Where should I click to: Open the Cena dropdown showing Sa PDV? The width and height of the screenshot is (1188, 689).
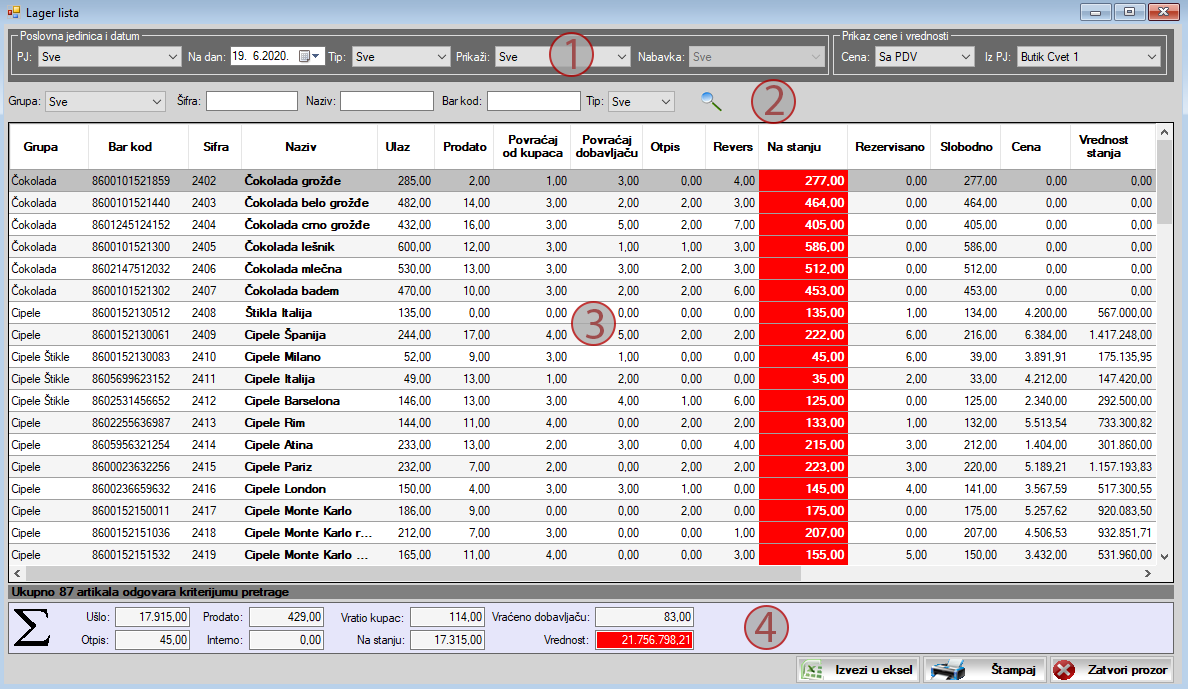tap(924, 57)
